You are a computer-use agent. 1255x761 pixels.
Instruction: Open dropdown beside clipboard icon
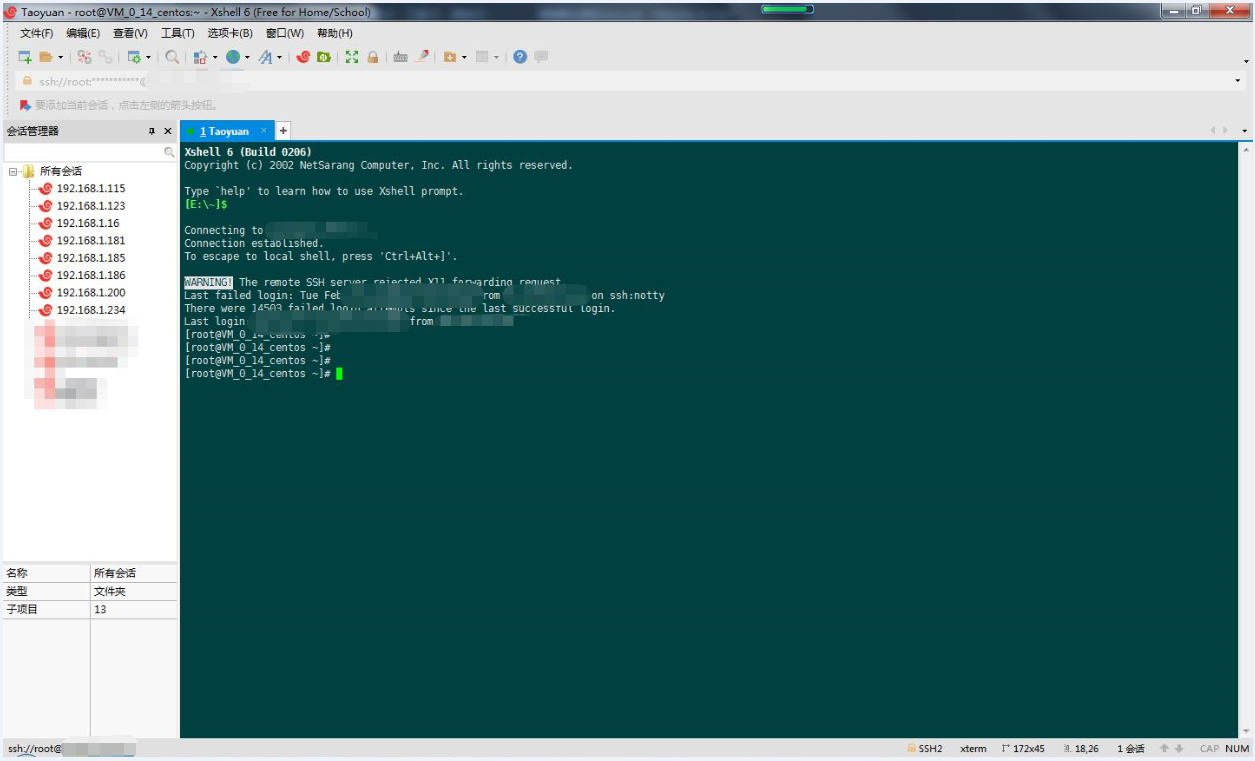(214, 58)
